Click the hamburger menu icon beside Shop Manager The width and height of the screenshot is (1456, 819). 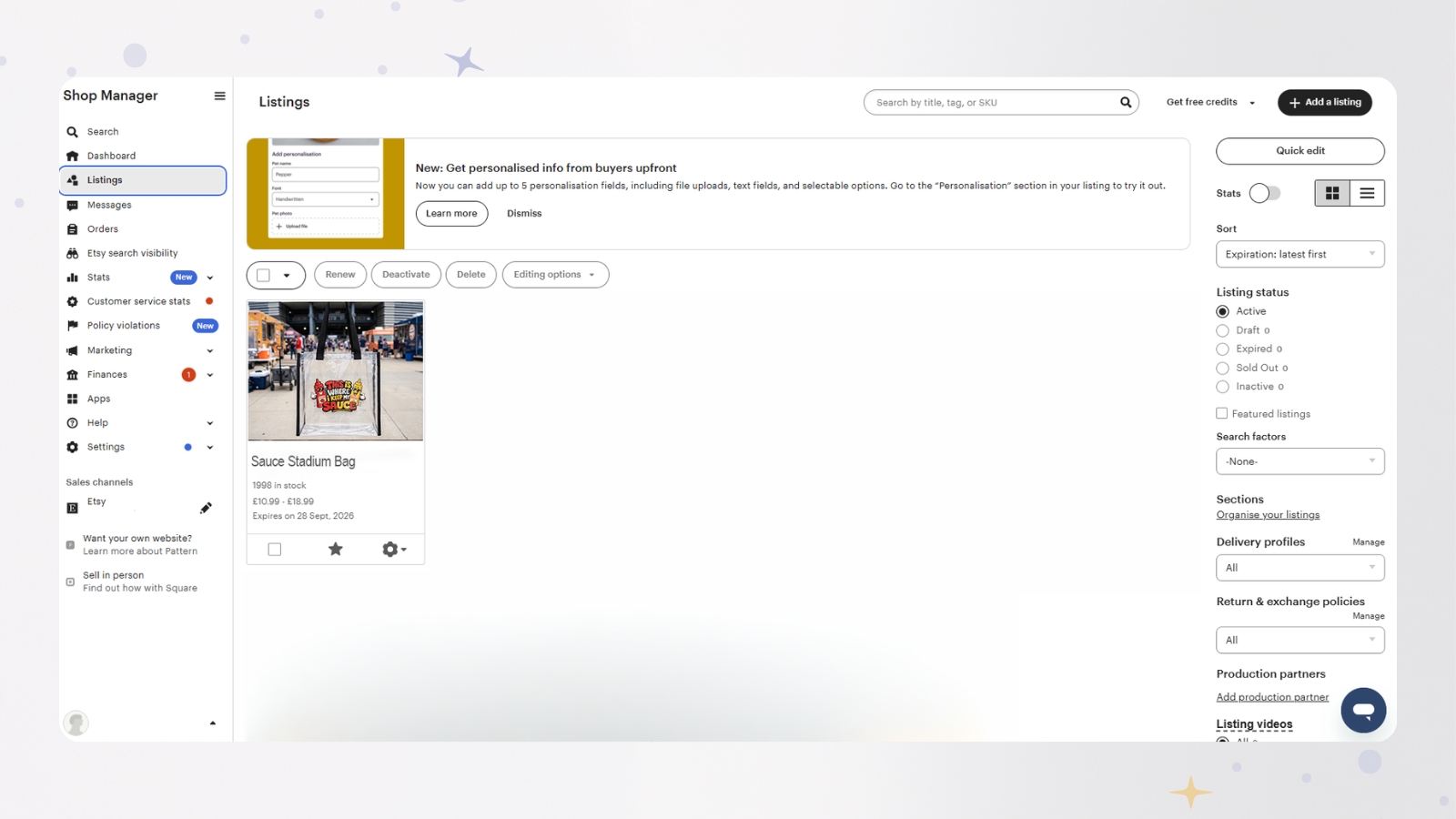click(219, 96)
